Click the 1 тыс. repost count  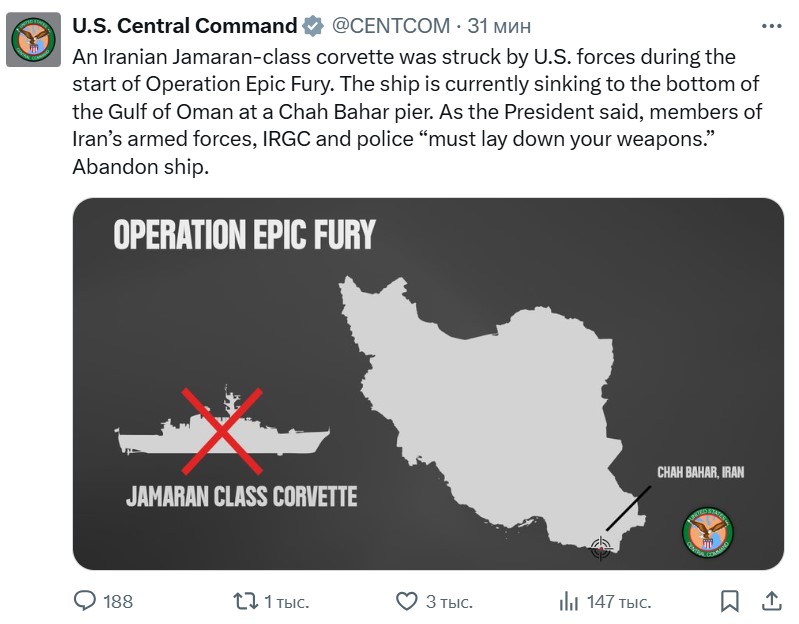286,601
